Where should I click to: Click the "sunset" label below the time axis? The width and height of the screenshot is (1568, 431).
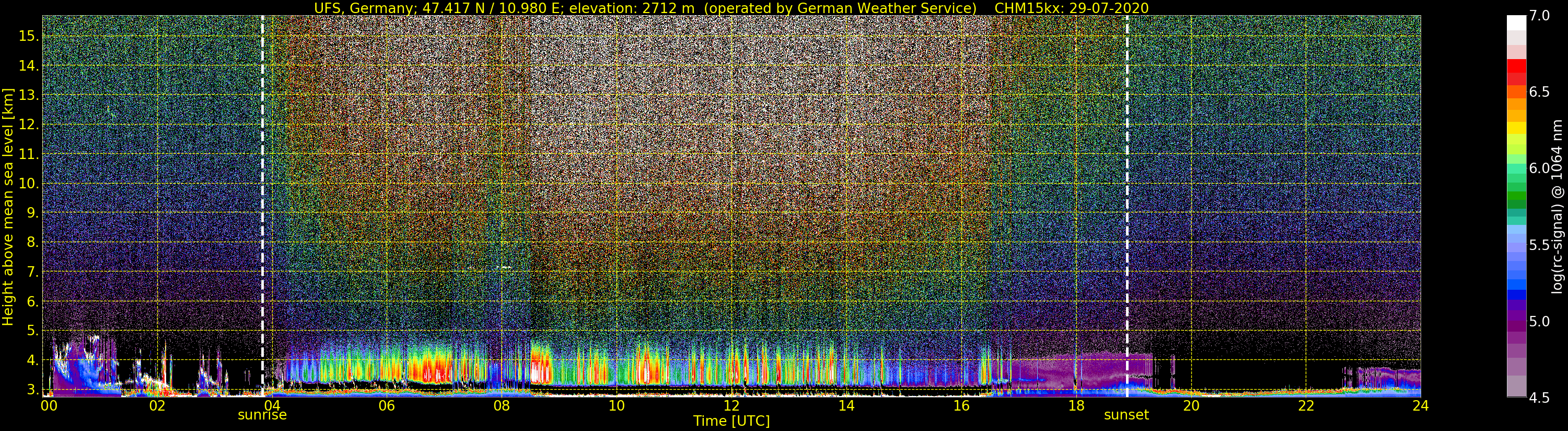pyautogui.click(x=1126, y=415)
